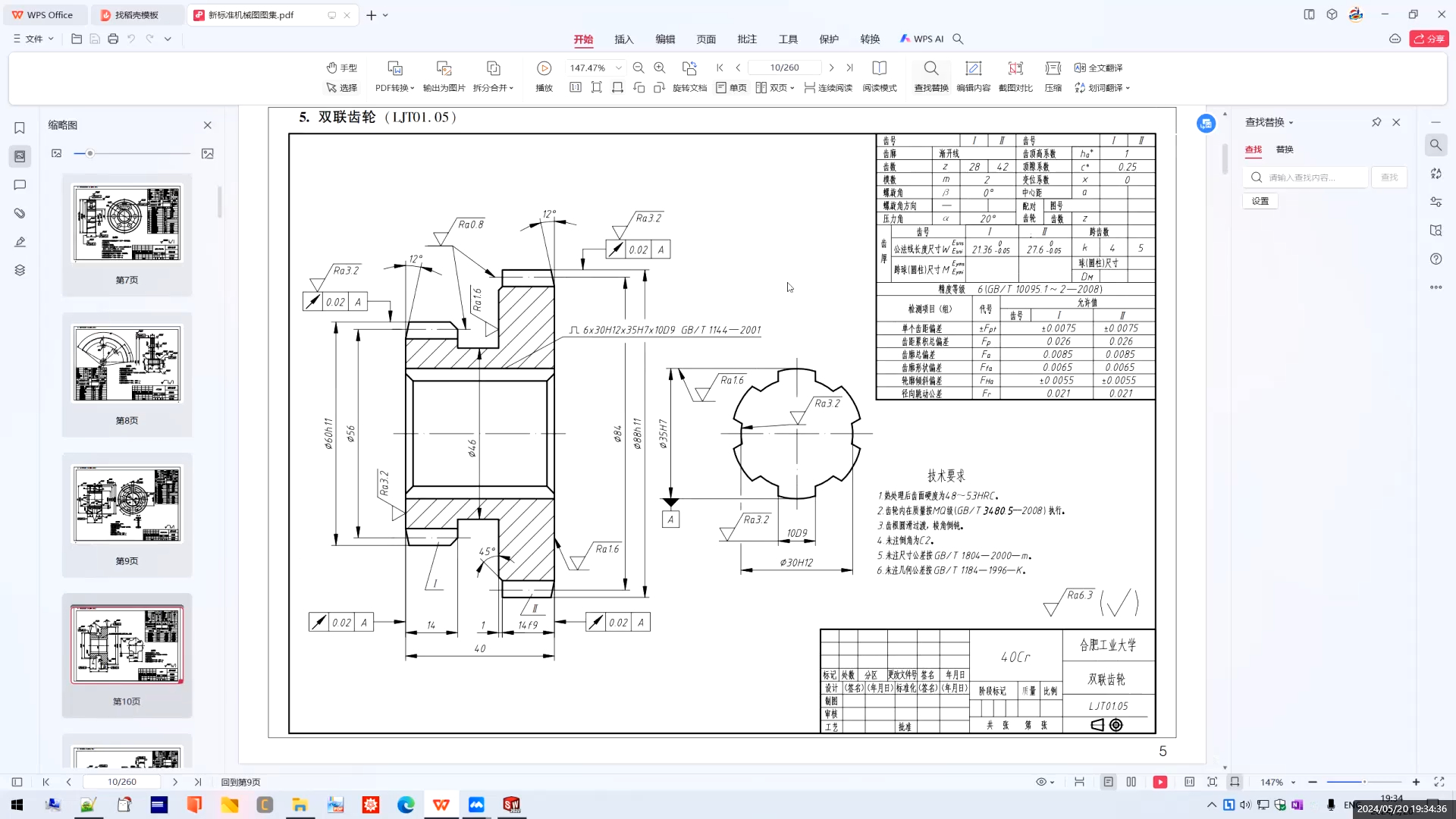The width and height of the screenshot is (1456, 819).
Task: Launch SolidWorks from the taskbar
Action: coord(511,805)
